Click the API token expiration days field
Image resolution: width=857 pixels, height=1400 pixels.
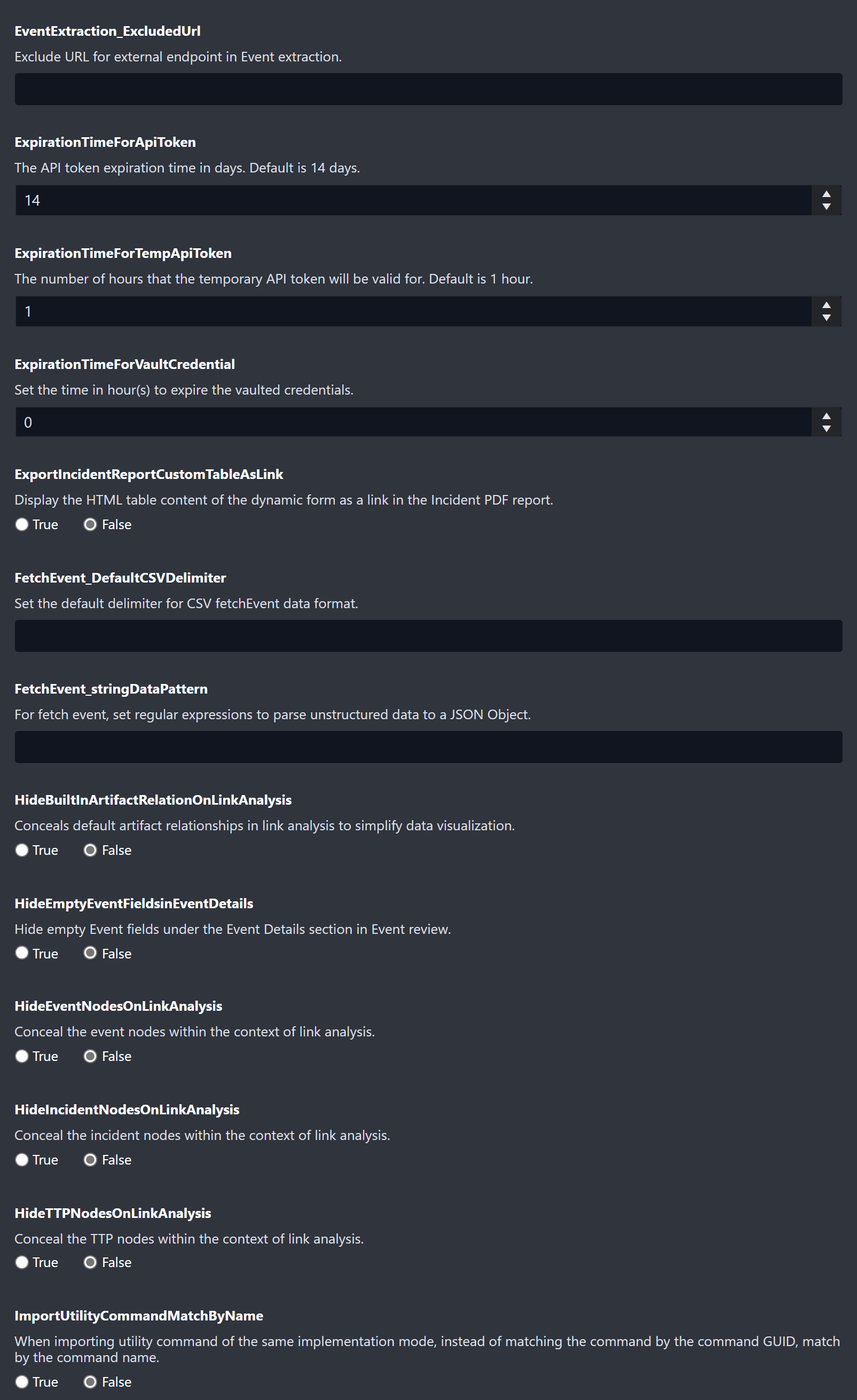point(413,201)
